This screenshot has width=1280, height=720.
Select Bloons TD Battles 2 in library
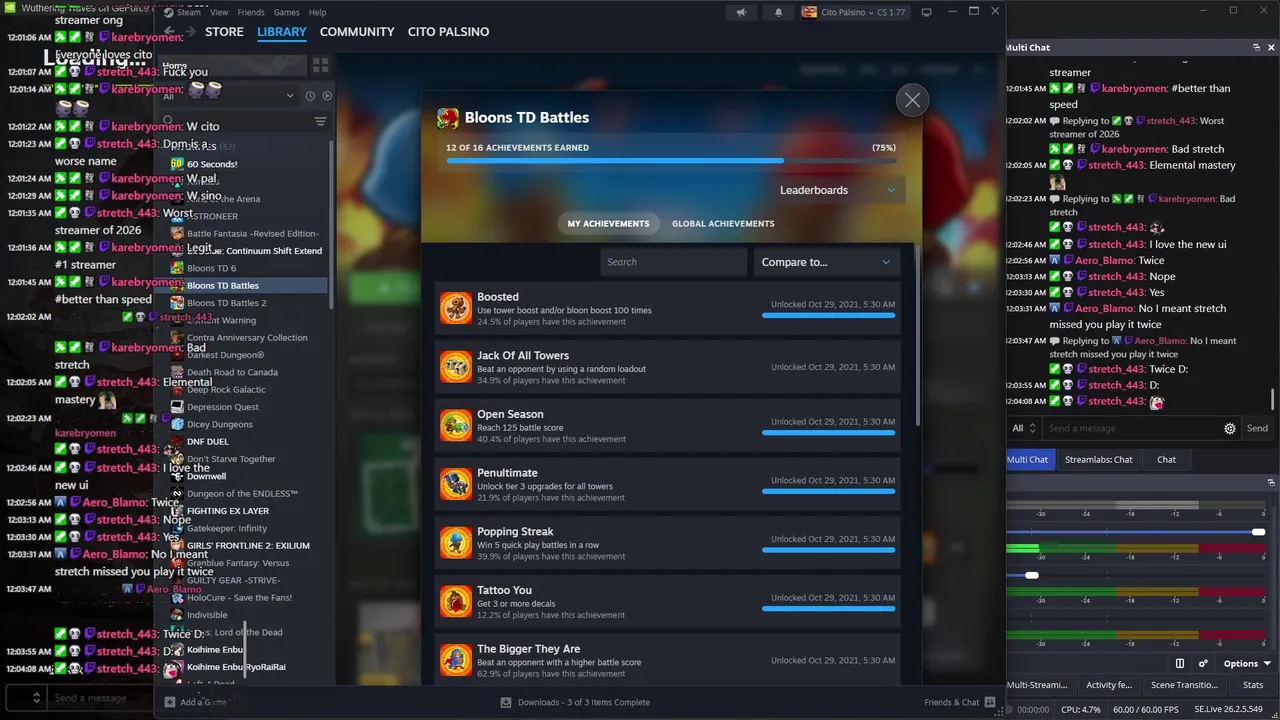tap(227, 303)
